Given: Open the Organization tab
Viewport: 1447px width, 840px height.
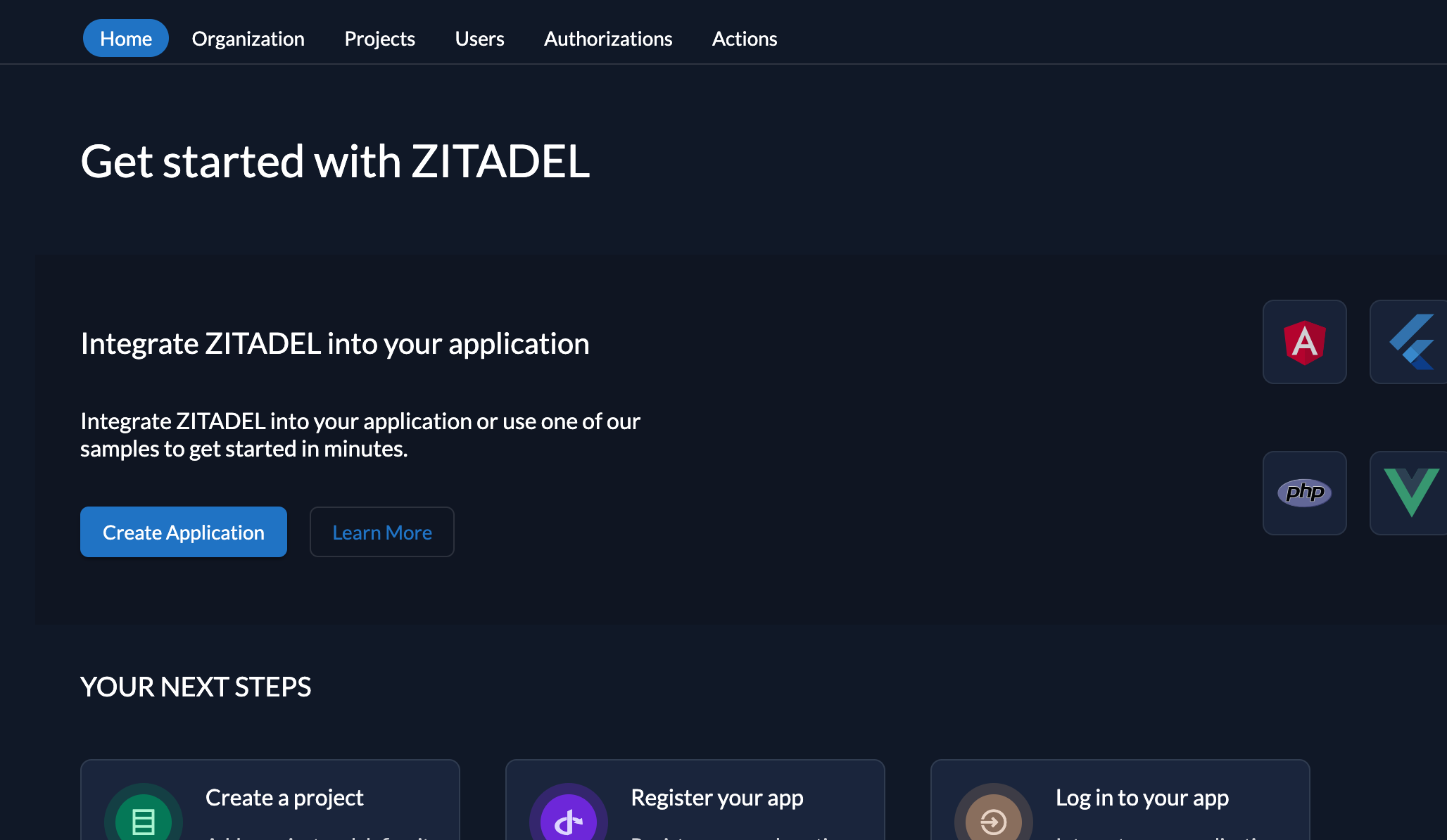Looking at the screenshot, I should coord(248,38).
